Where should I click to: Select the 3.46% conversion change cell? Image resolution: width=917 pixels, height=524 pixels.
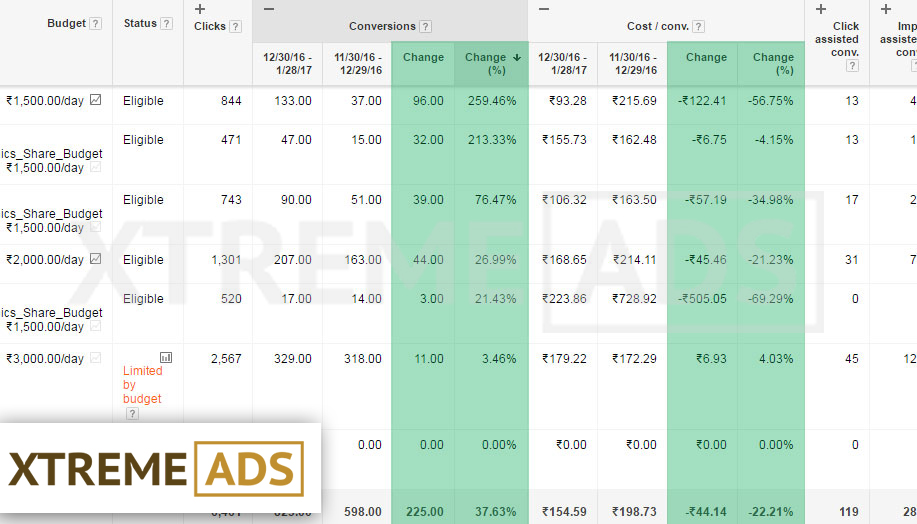click(499, 358)
